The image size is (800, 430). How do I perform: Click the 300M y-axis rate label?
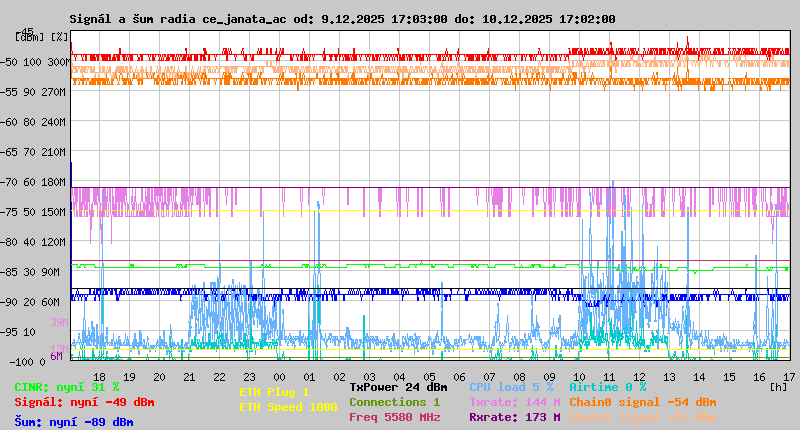coord(56,62)
